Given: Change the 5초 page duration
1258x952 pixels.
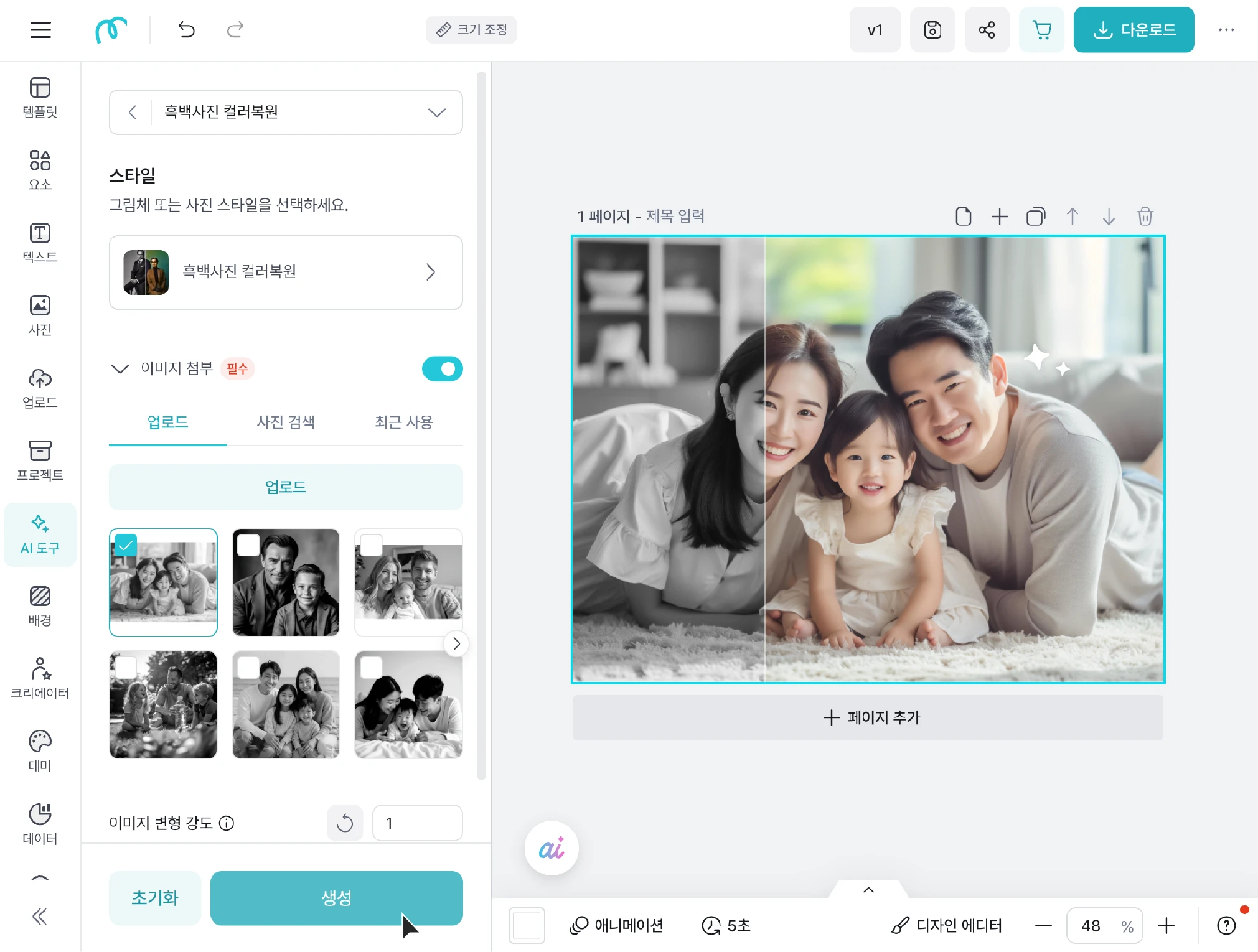Looking at the screenshot, I should pos(726,926).
